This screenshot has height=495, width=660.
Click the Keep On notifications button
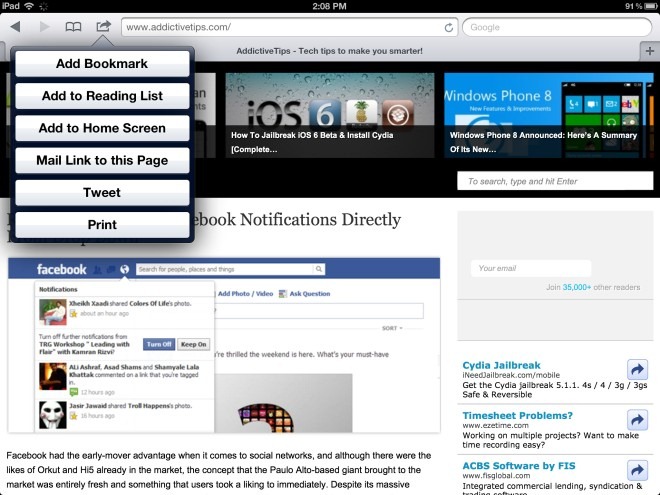coord(193,344)
